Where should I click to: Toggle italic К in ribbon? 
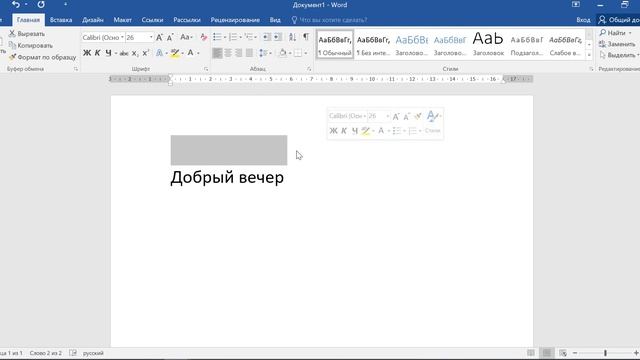pos(97,53)
